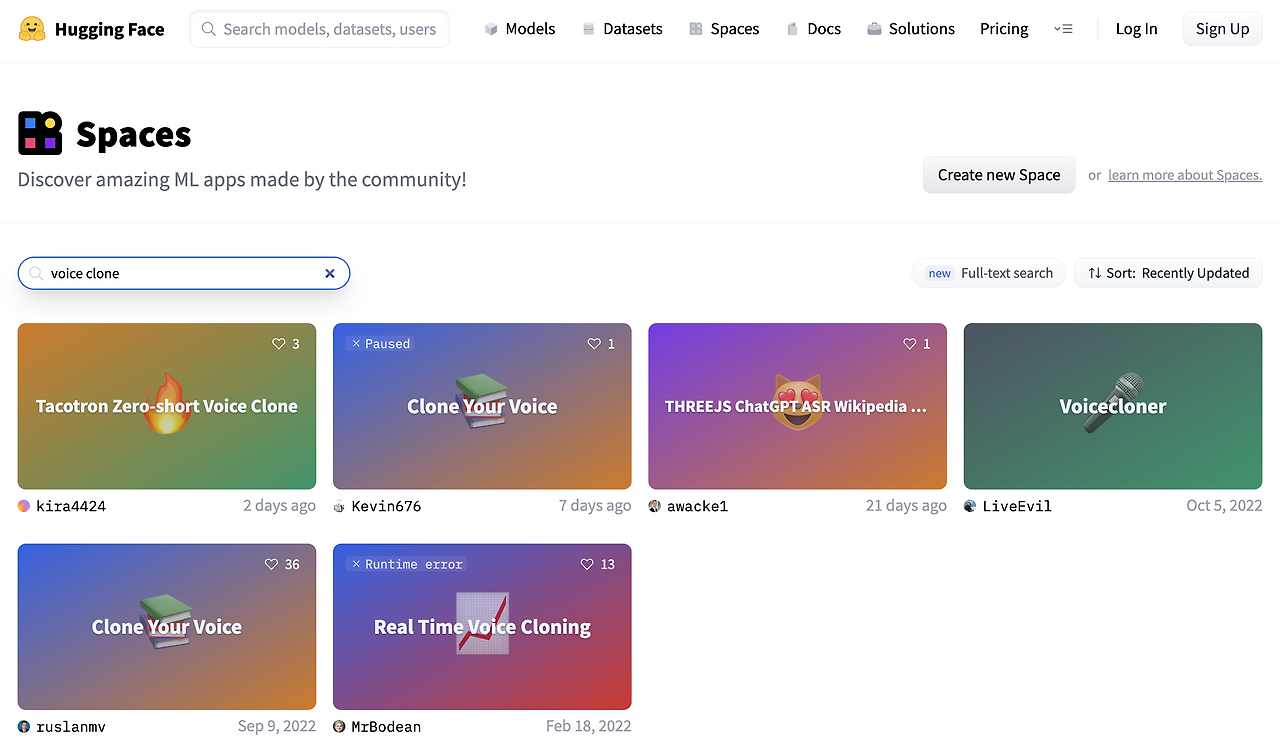Screen dimensions: 1280x747
Task: Enable Full-text search
Action: (x=989, y=273)
